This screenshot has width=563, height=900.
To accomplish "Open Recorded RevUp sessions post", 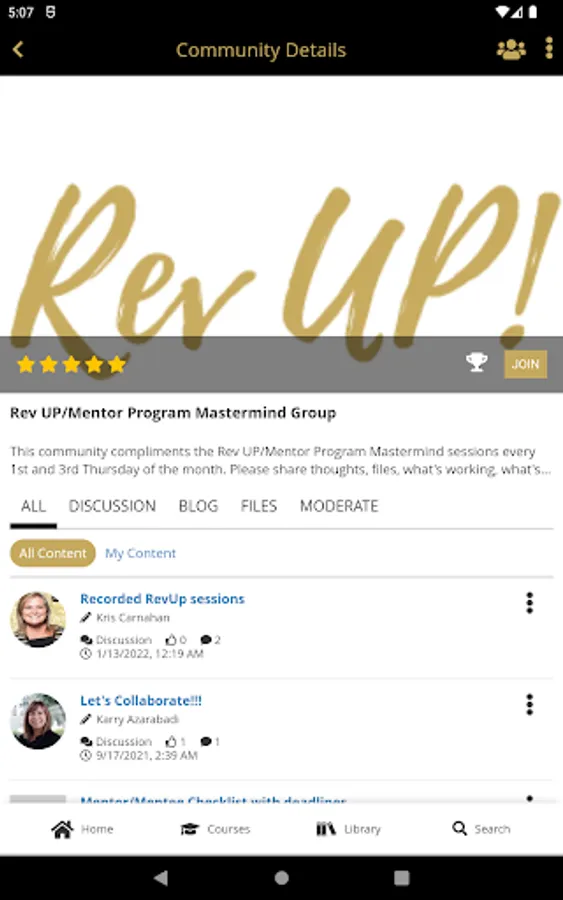I will (x=162, y=599).
